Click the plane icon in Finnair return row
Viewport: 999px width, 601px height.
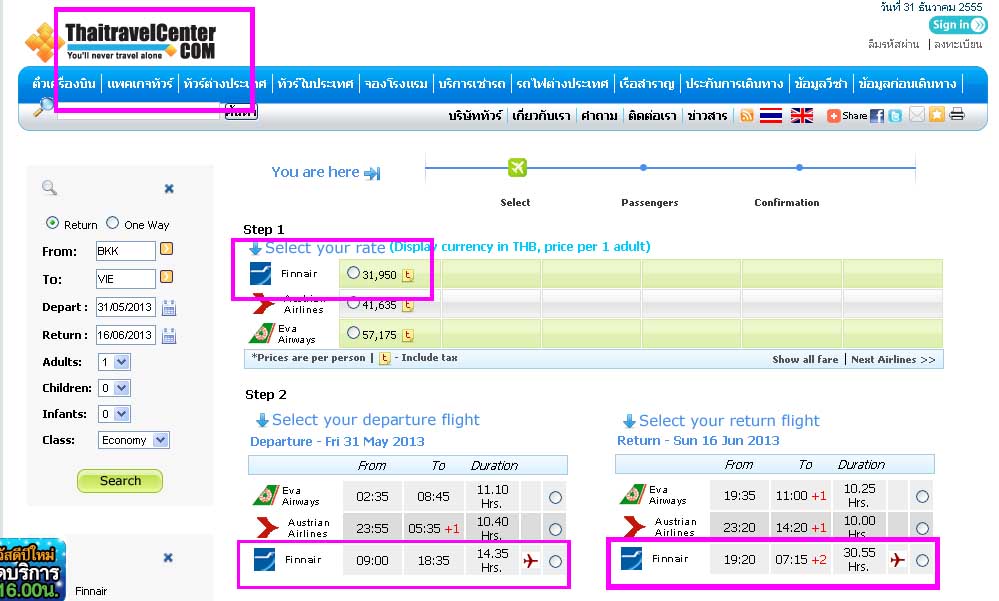897,560
